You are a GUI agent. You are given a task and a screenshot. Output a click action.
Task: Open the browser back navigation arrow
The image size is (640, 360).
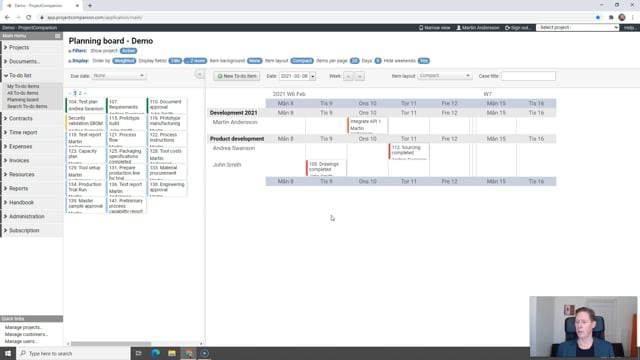(x=7, y=18)
